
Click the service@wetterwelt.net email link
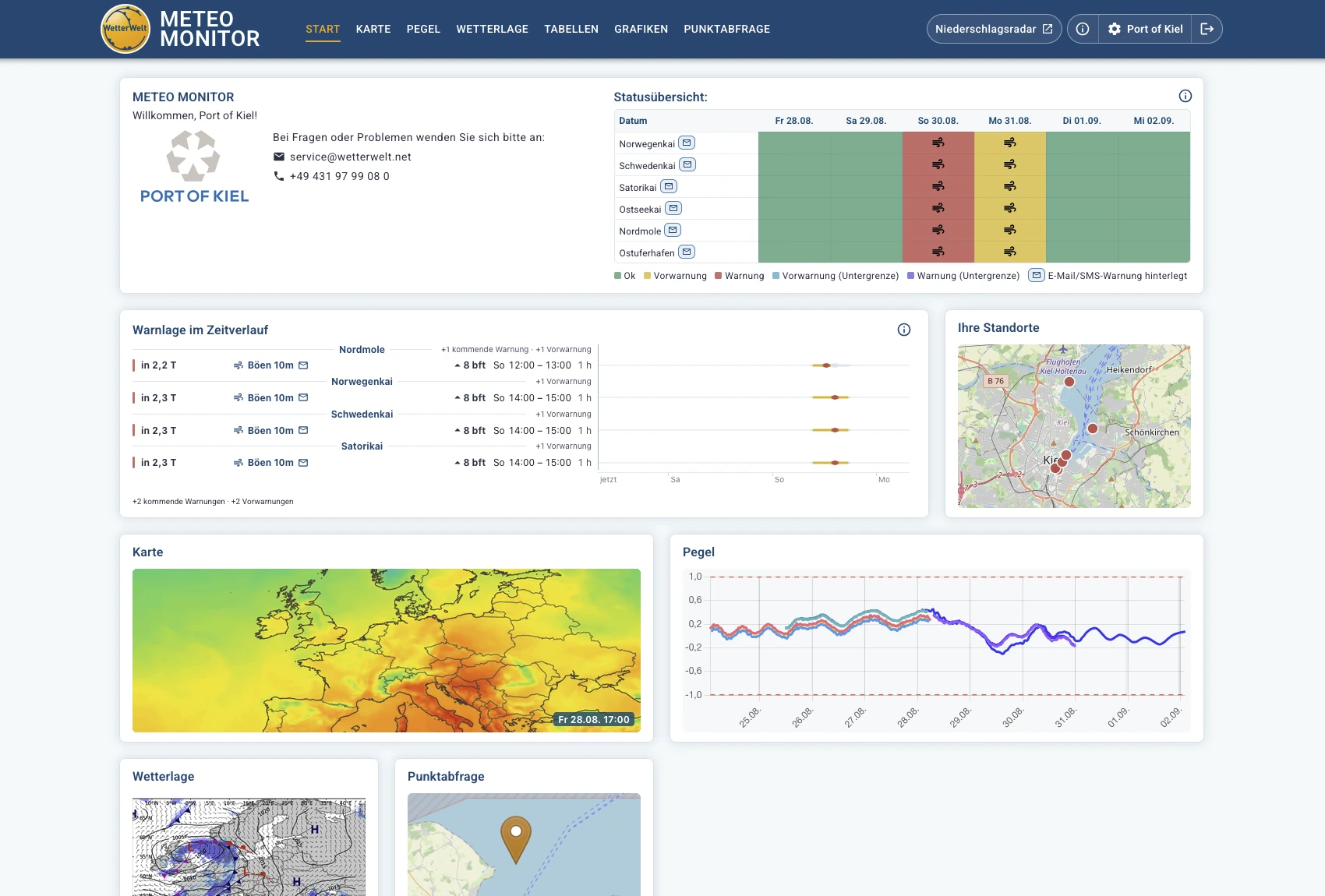[x=350, y=157]
